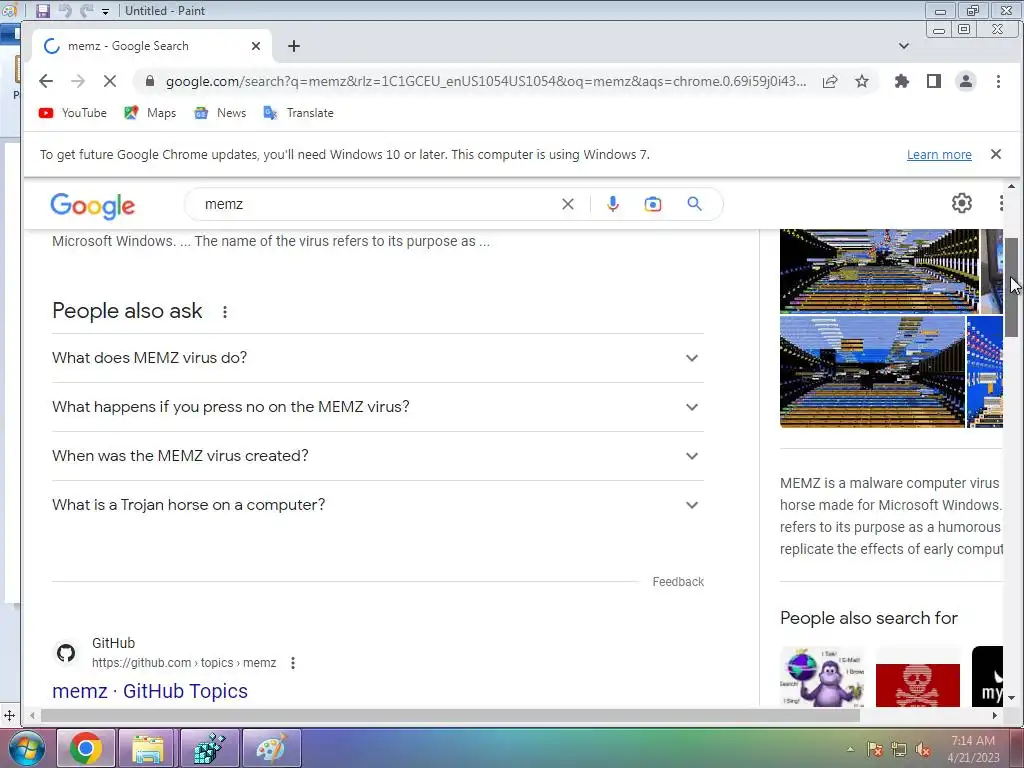Open the News bookmark
The width and height of the screenshot is (1024, 768).
[x=220, y=113]
